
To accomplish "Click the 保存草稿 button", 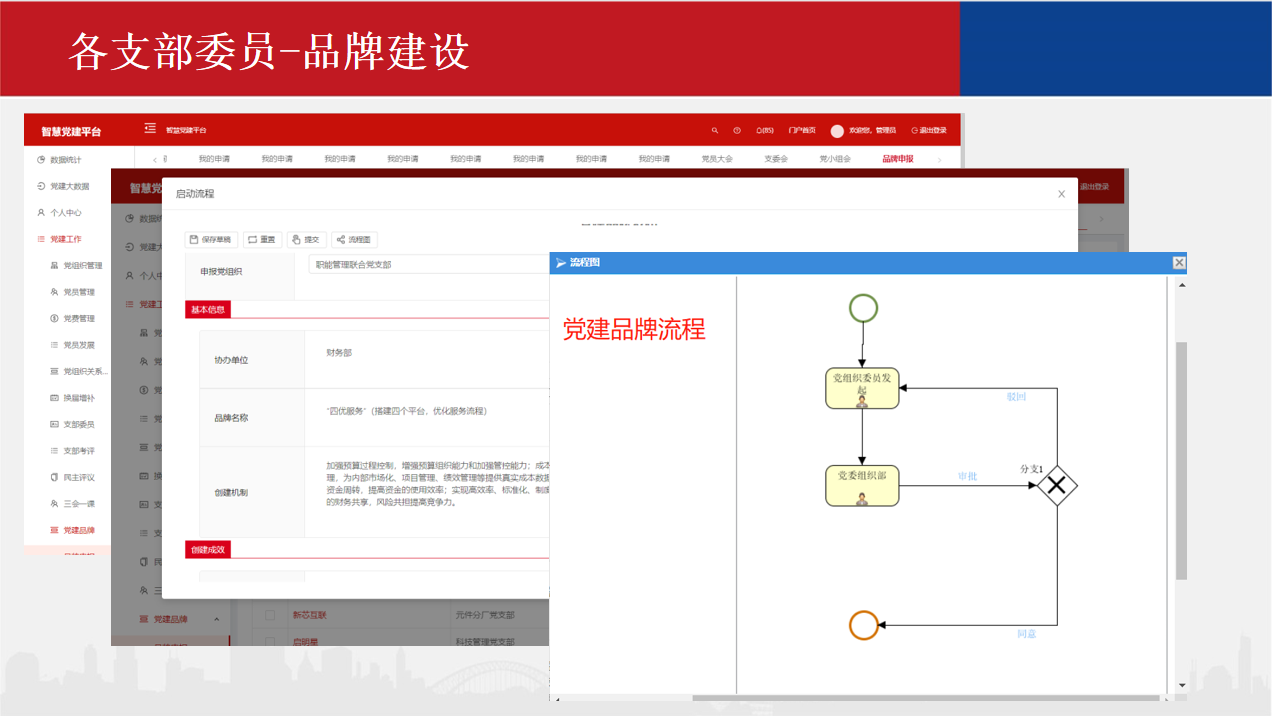I will [210, 239].
